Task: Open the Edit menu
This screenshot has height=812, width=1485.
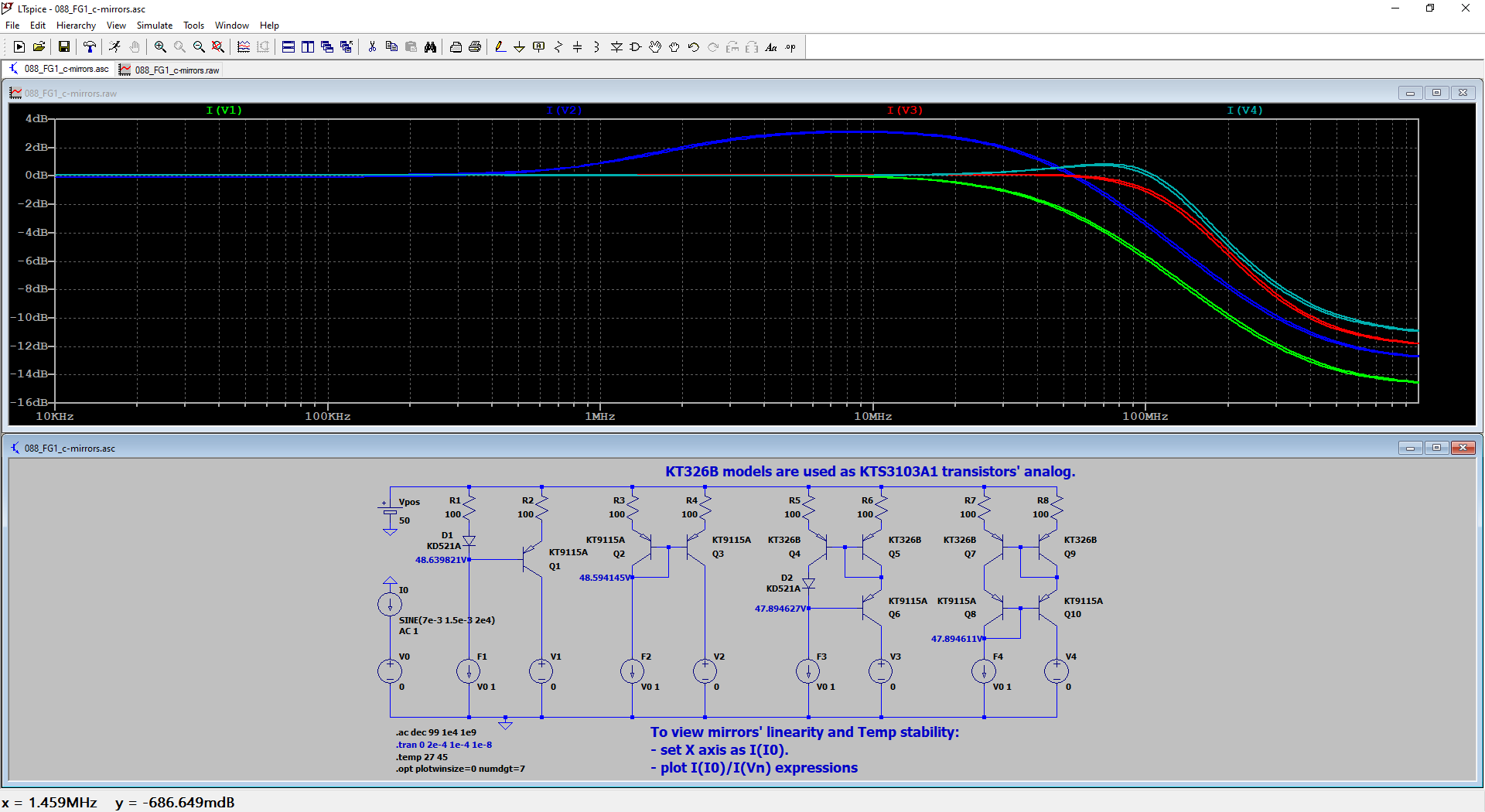Action: [37, 26]
